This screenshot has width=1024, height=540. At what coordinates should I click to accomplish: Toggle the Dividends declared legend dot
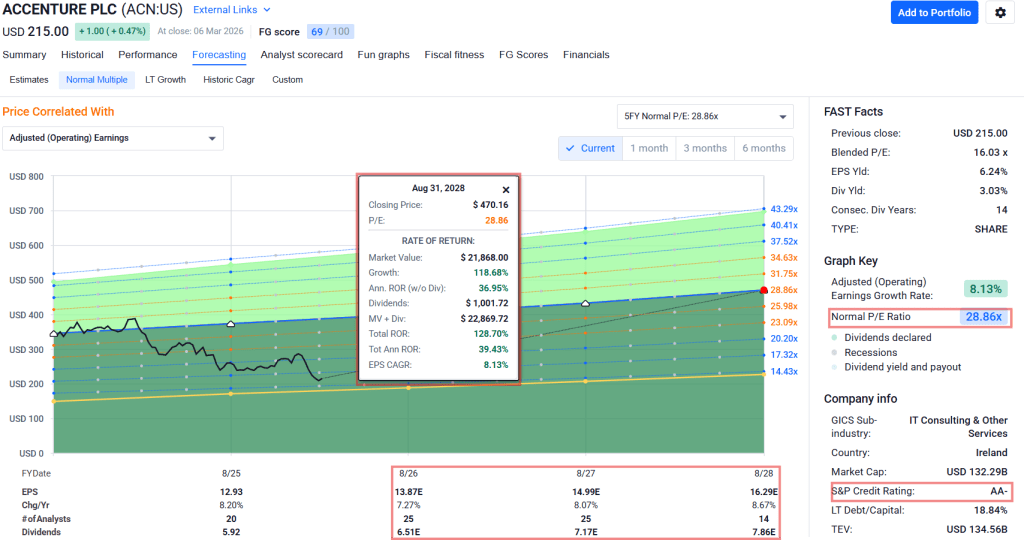[835, 338]
